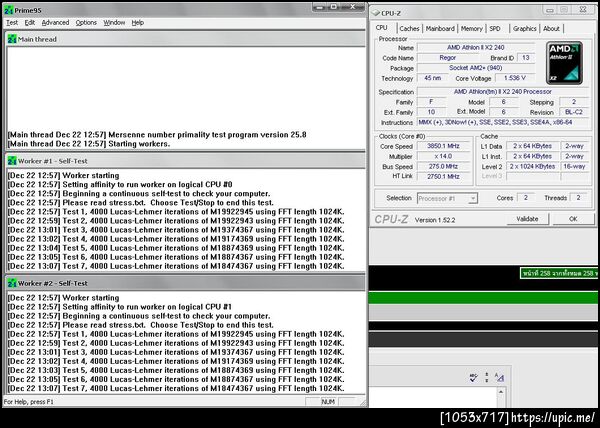Click the Worker #2 'logical CPU #1' affinity line
The height and width of the screenshot is (428, 600).
(120, 307)
